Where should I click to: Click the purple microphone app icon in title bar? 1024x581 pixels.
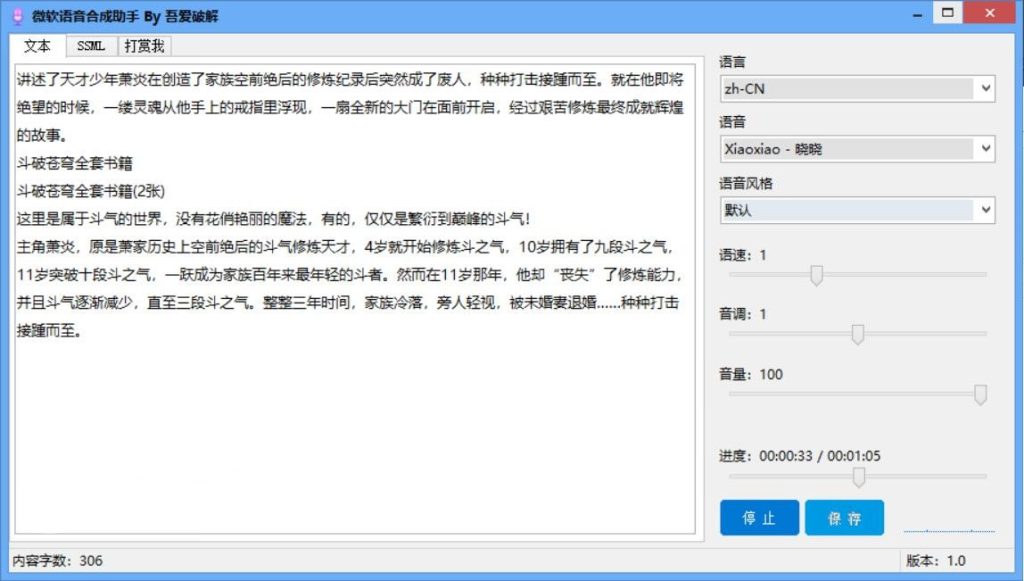click(x=15, y=15)
